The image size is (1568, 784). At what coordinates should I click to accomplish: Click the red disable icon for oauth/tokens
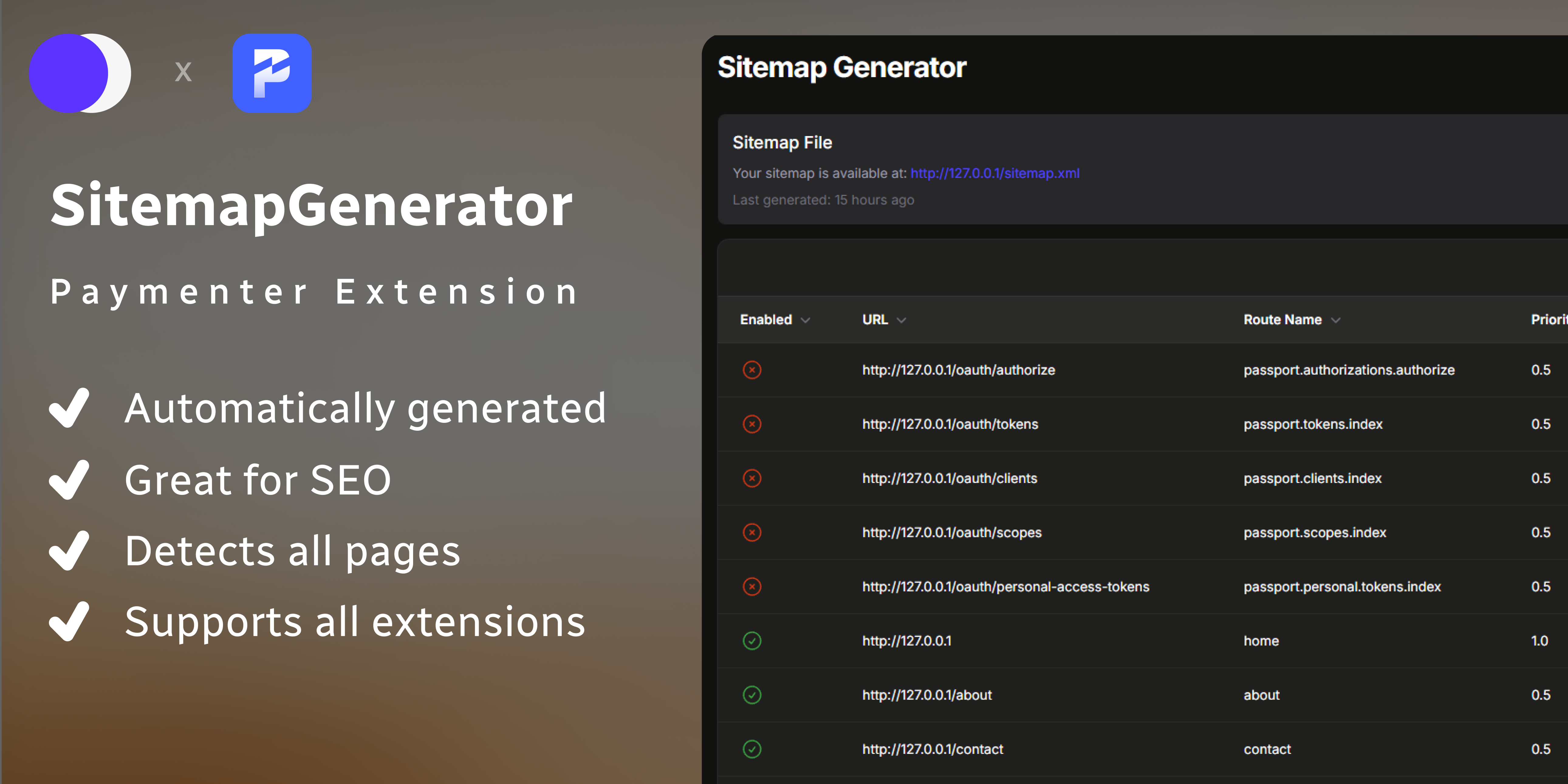[752, 424]
